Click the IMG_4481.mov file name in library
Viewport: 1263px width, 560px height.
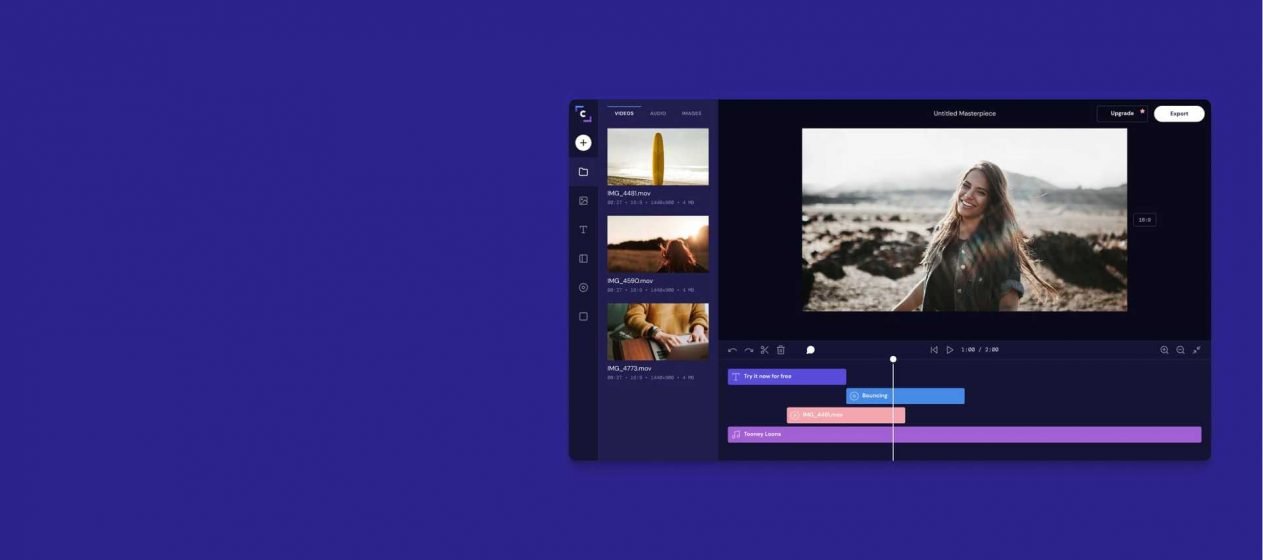[x=629, y=193]
